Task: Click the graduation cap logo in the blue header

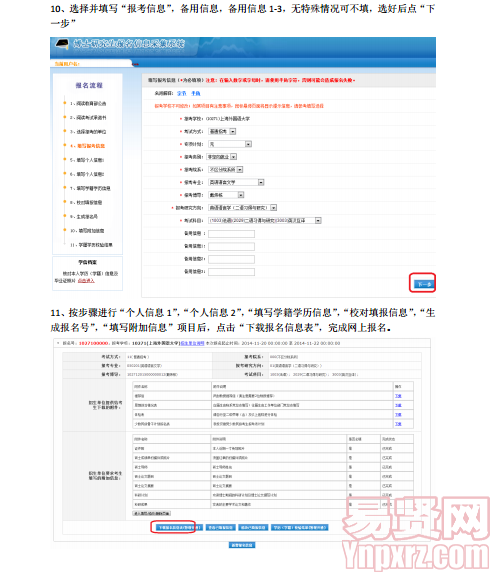Action: tap(62, 44)
